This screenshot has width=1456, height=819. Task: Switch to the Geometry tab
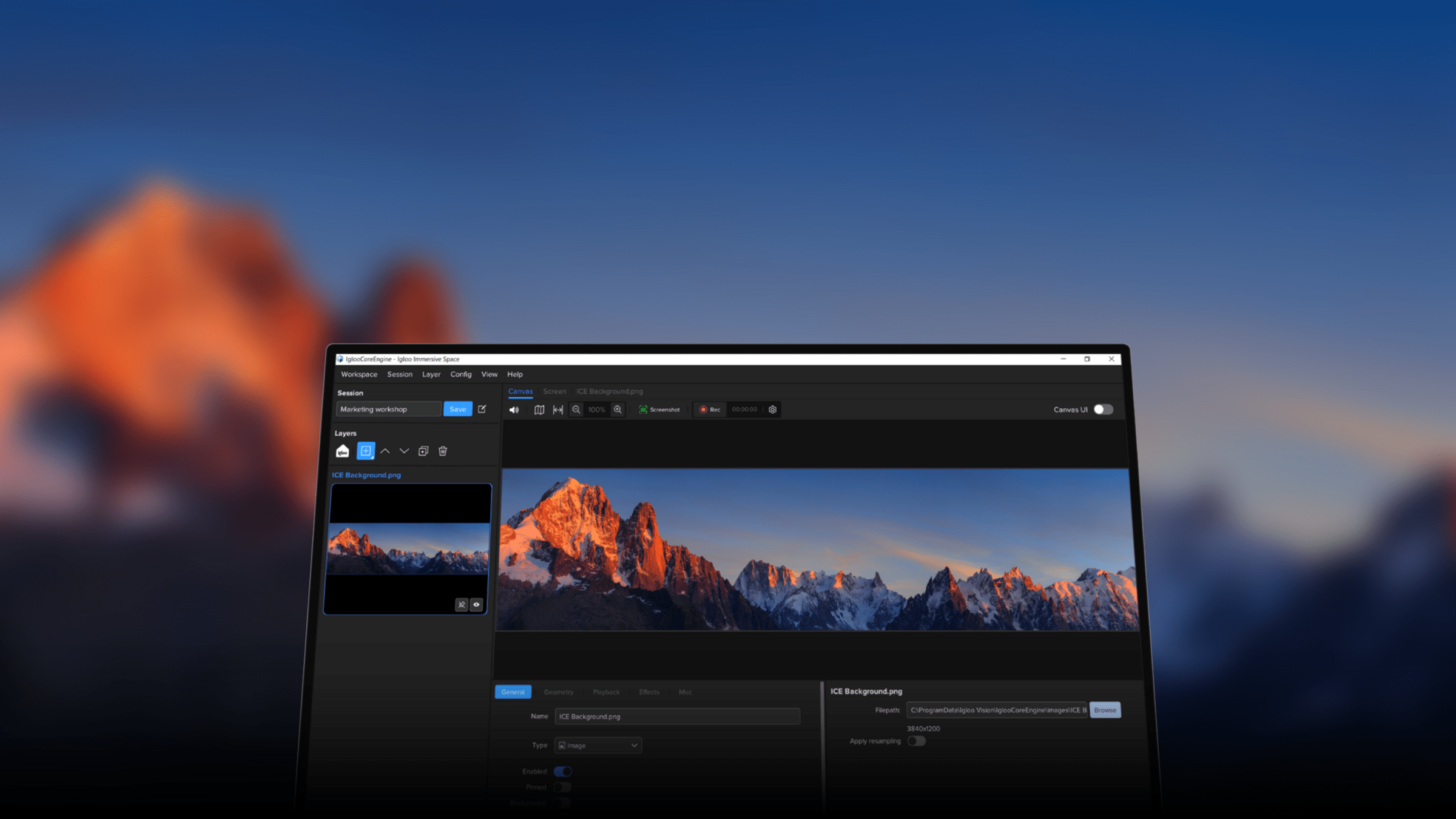click(558, 692)
